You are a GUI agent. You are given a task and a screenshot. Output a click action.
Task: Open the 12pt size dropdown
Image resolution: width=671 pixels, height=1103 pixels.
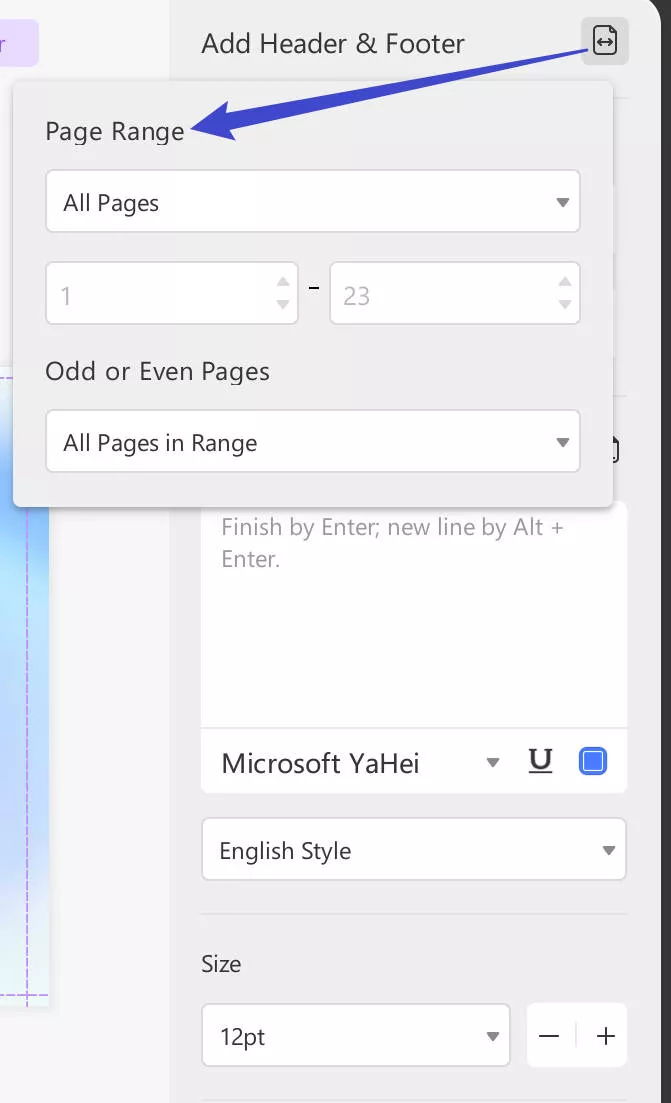[355, 1036]
